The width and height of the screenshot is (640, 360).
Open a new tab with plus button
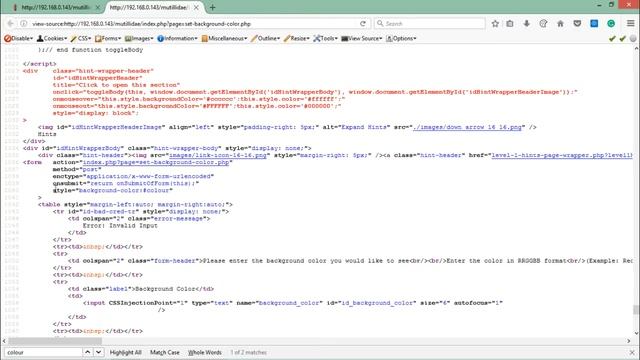(x=212, y=7)
